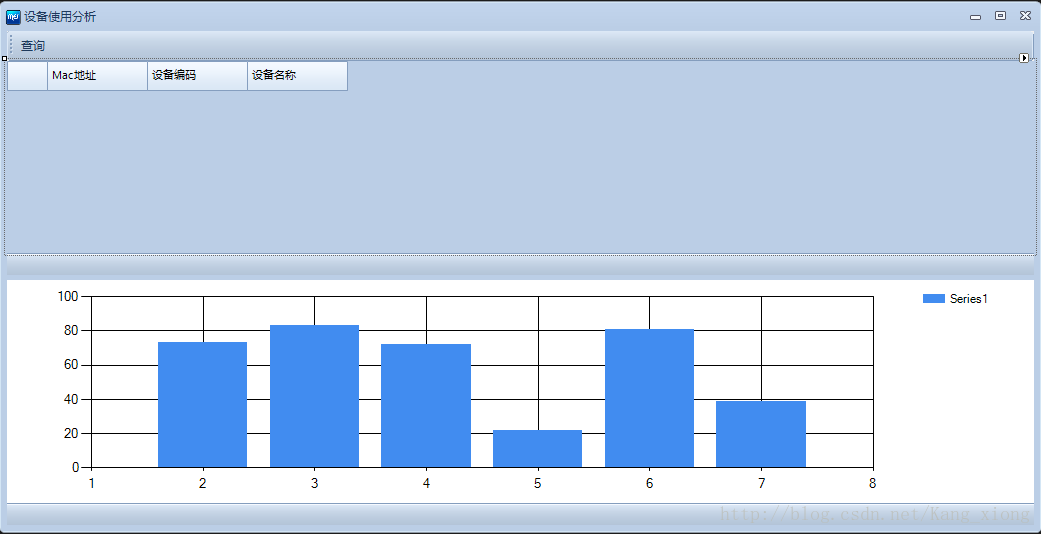Click the toolbar drag grip beside 查询

point(11,45)
